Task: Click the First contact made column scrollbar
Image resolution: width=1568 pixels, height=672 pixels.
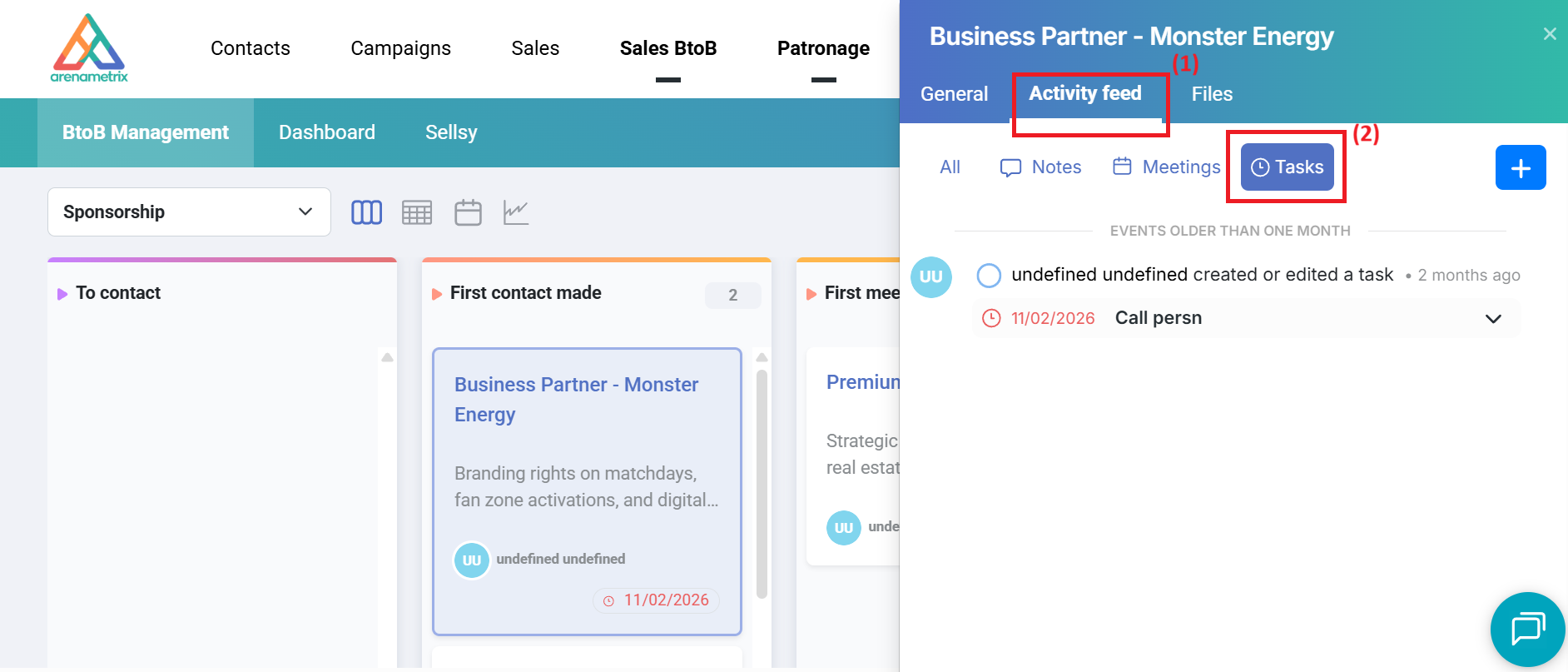Action: pyautogui.click(x=762, y=483)
